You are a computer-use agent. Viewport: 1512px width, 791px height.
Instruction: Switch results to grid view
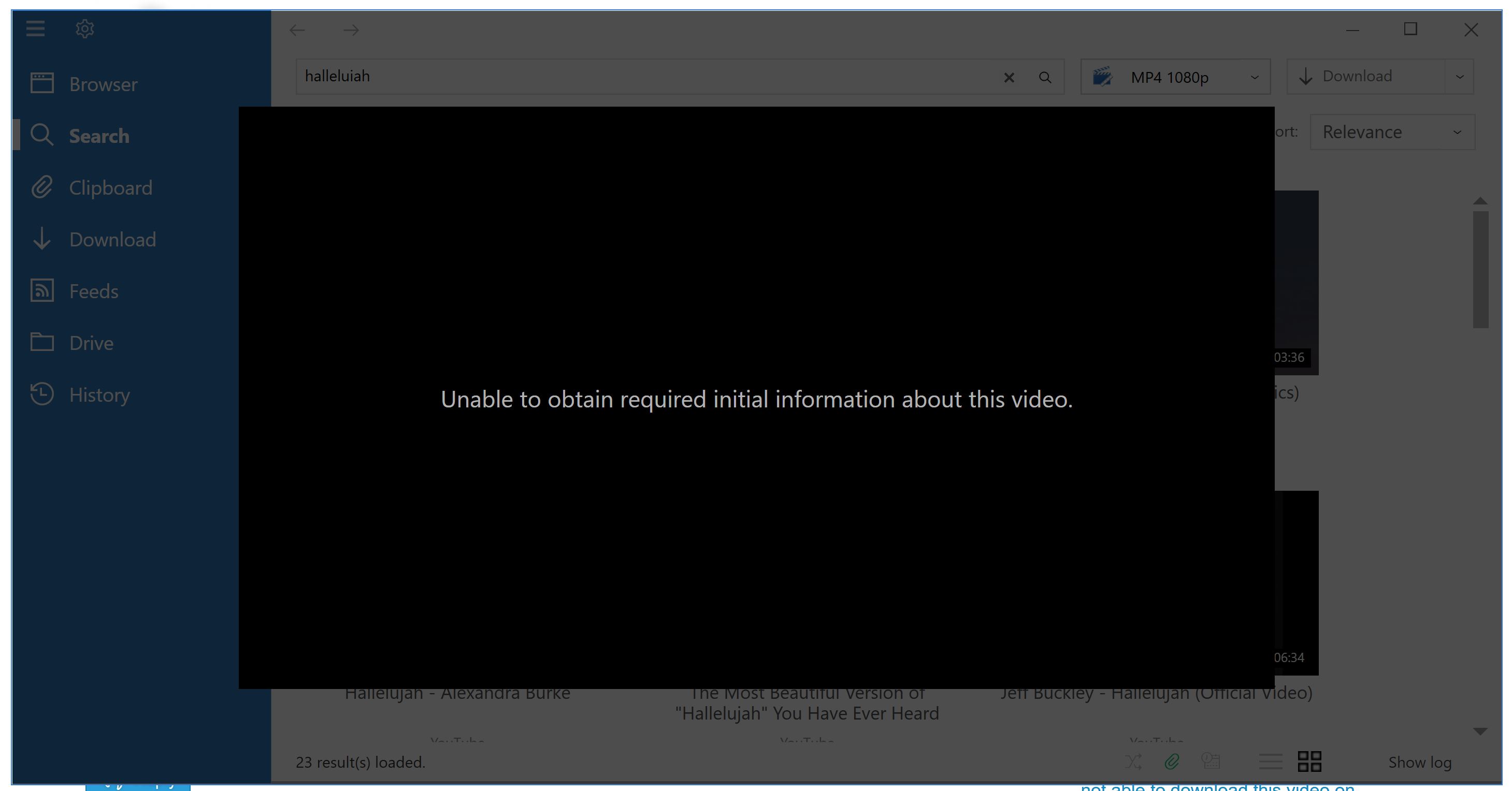pyautogui.click(x=1309, y=761)
